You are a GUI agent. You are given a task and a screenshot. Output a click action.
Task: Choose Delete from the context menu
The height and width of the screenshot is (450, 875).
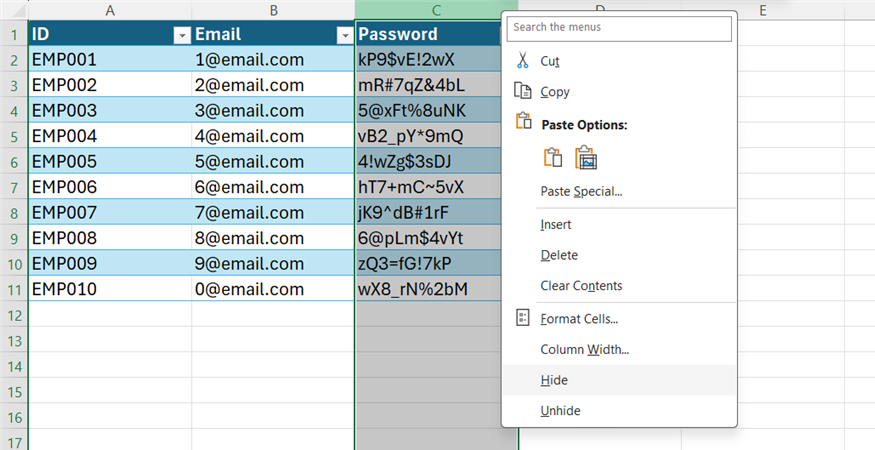pyautogui.click(x=619, y=255)
